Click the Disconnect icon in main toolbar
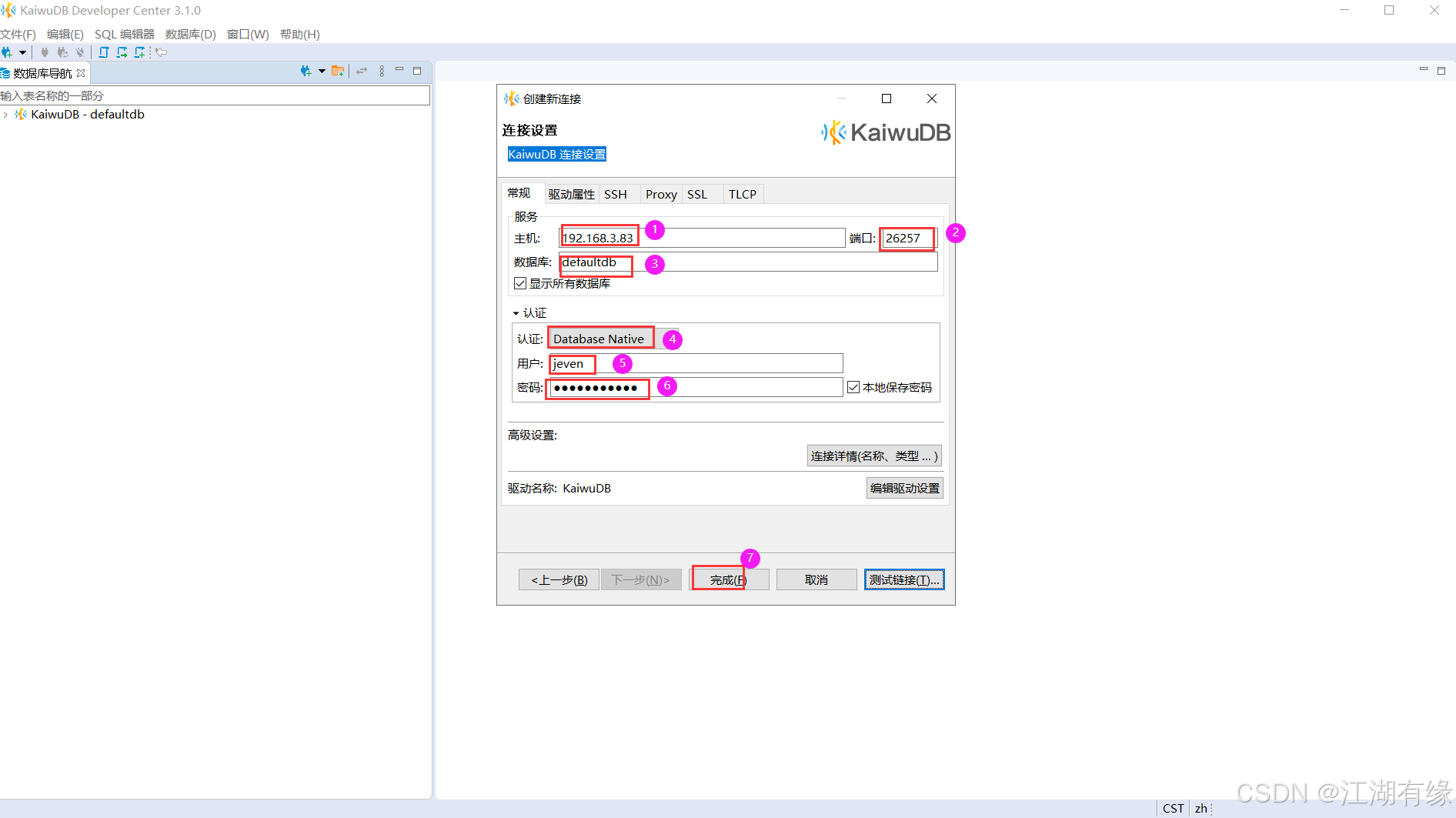The height and width of the screenshot is (818, 1456). (x=80, y=52)
